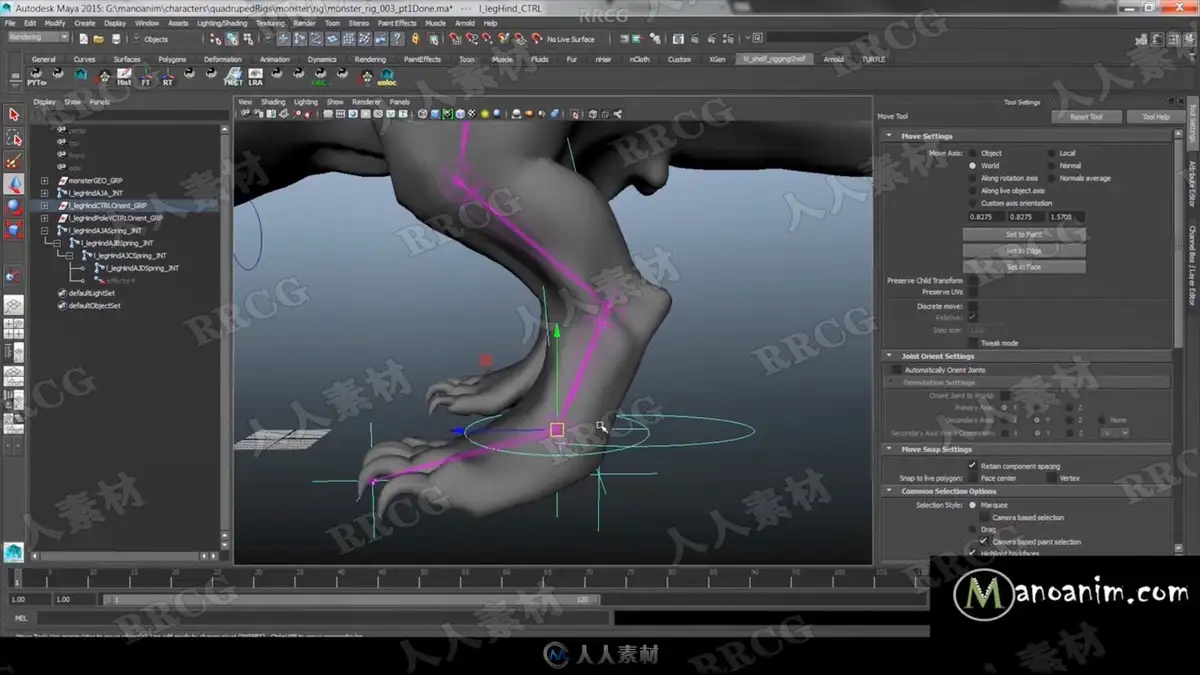Collapse the l_legHindAJASpring_JNT hierarchy
The image size is (1200, 675).
click(x=44, y=231)
